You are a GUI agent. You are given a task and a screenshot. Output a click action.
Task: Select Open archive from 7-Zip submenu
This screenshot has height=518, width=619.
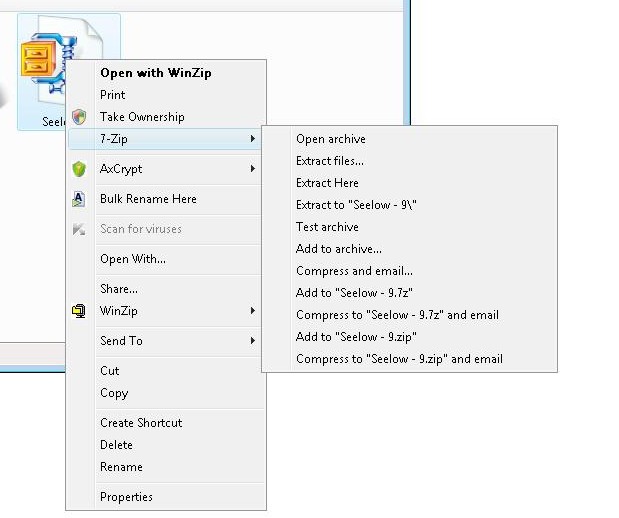point(331,139)
